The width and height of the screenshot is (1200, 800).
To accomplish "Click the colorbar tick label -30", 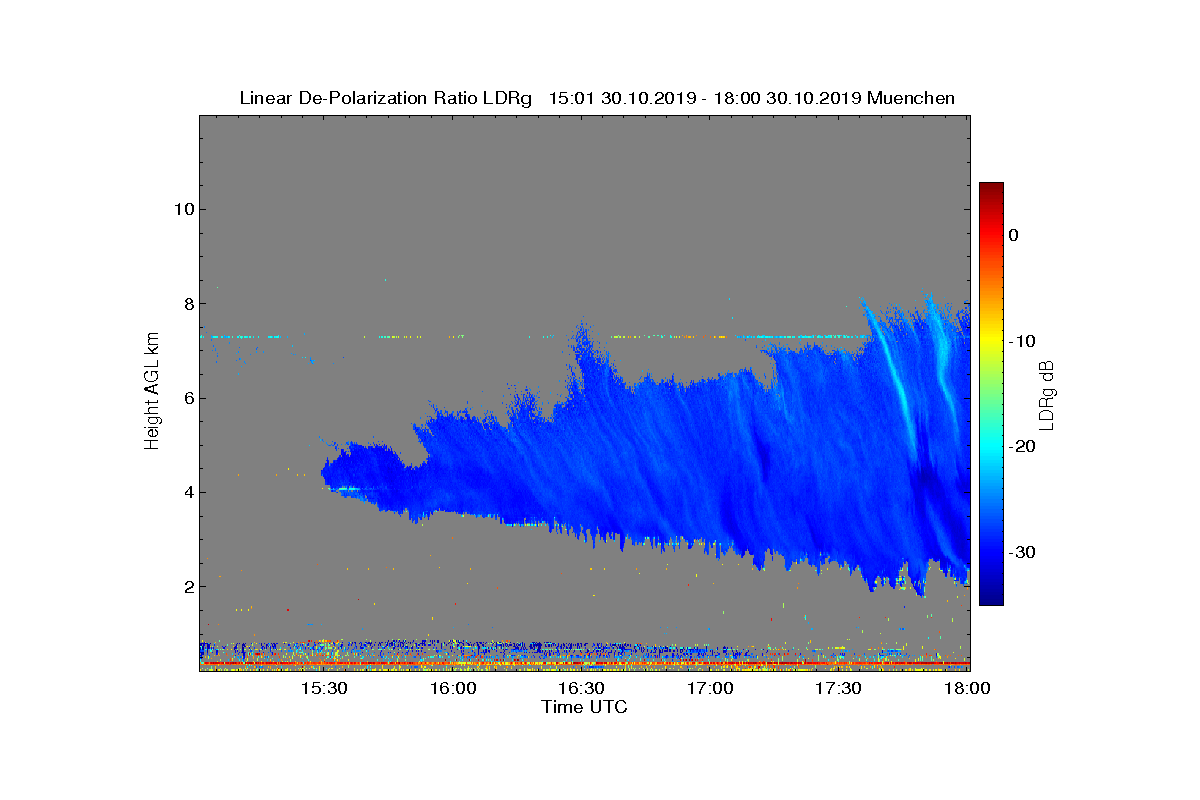I will (1020, 552).
